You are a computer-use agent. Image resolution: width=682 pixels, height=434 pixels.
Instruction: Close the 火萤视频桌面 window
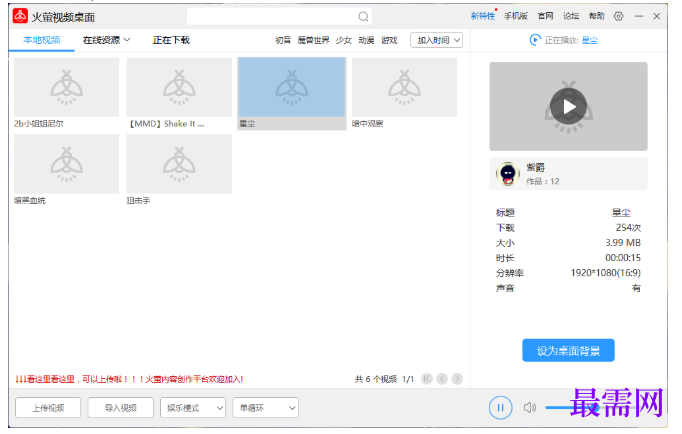coord(657,16)
